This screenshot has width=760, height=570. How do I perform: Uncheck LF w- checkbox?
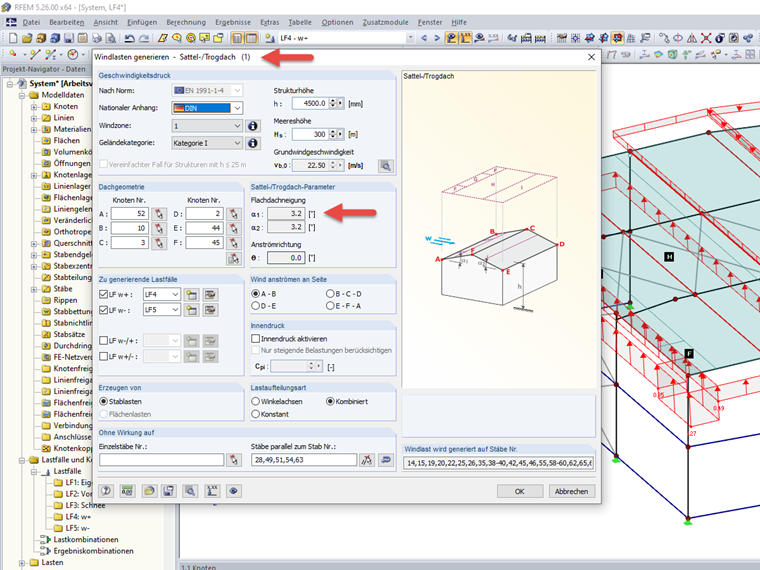(x=103, y=310)
